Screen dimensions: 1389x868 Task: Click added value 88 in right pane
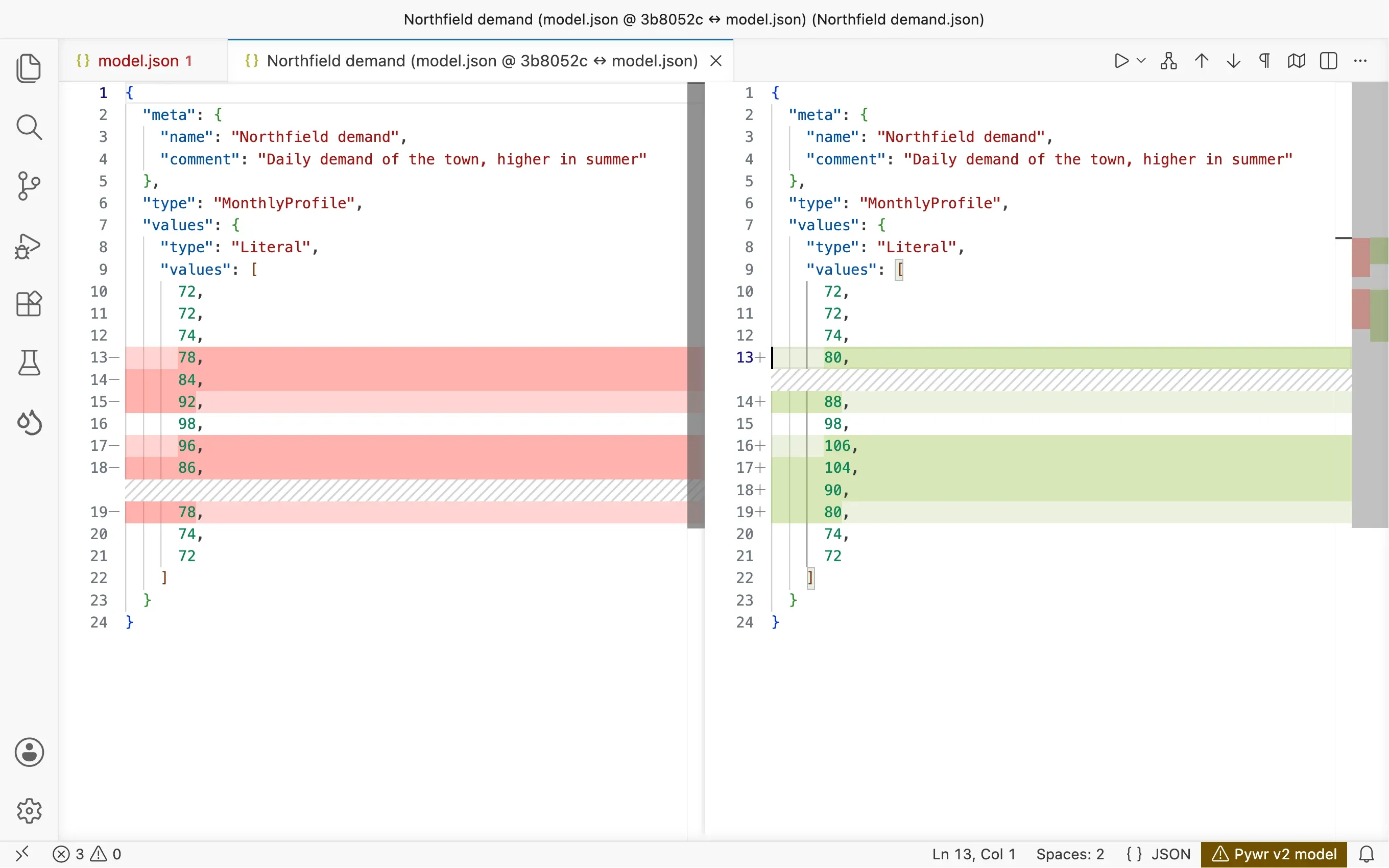click(833, 402)
